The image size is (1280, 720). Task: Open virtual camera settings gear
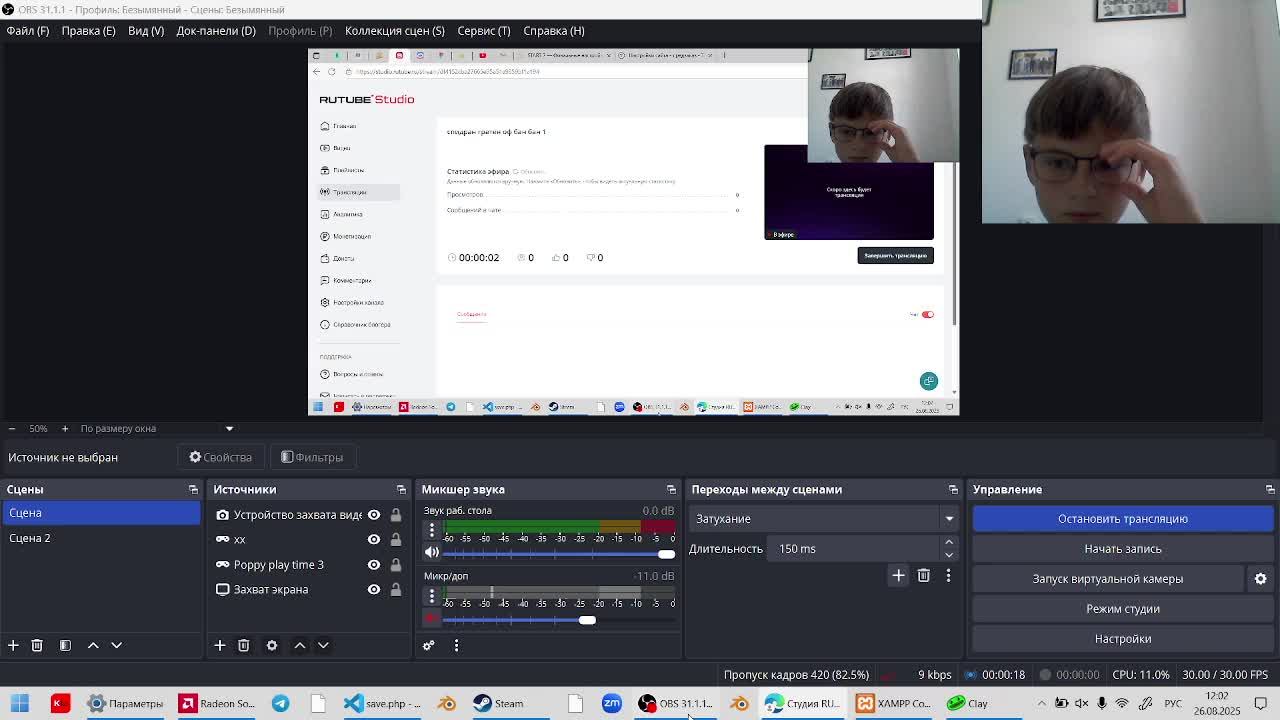pos(1260,578)
